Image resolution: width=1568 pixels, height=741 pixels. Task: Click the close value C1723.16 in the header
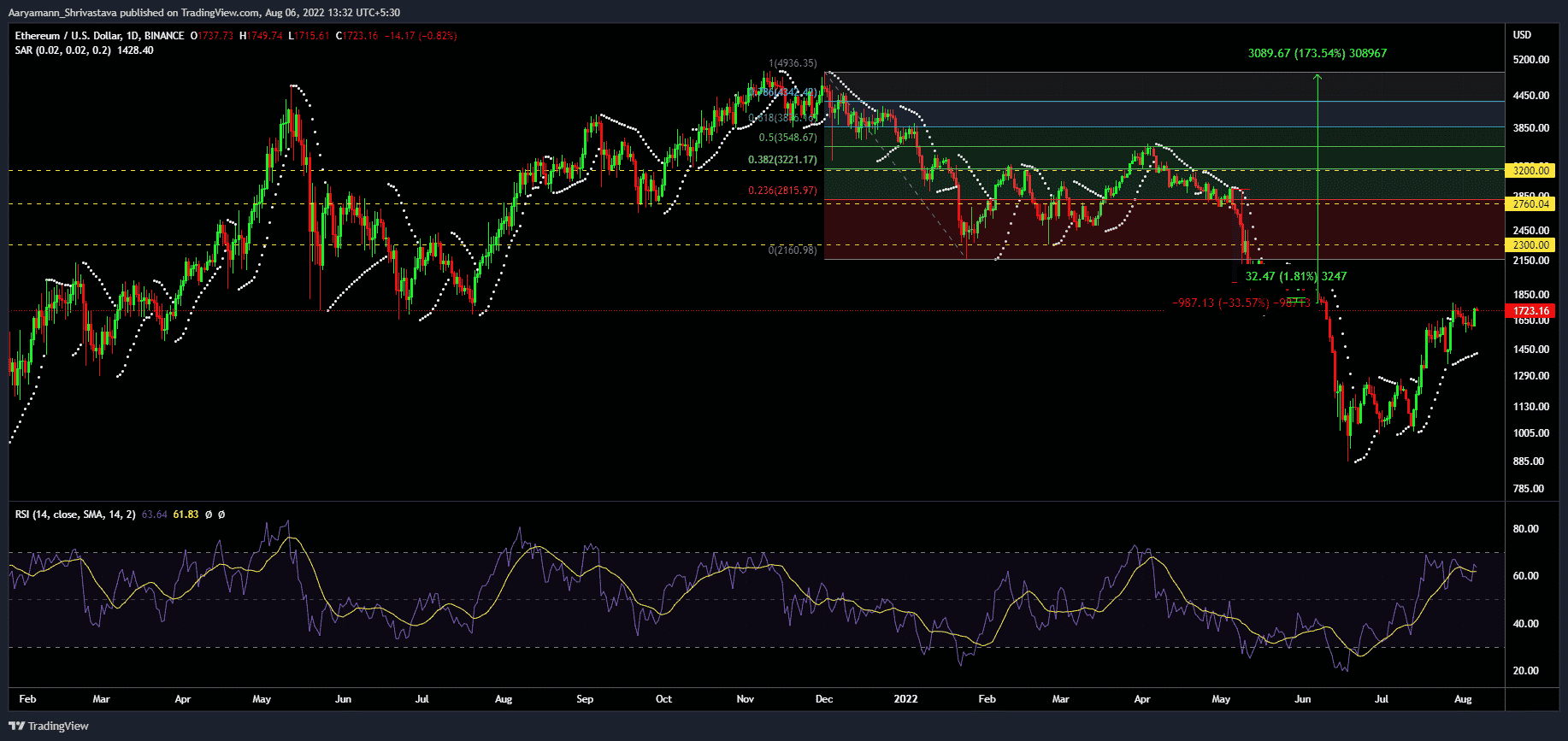[357, 36]
